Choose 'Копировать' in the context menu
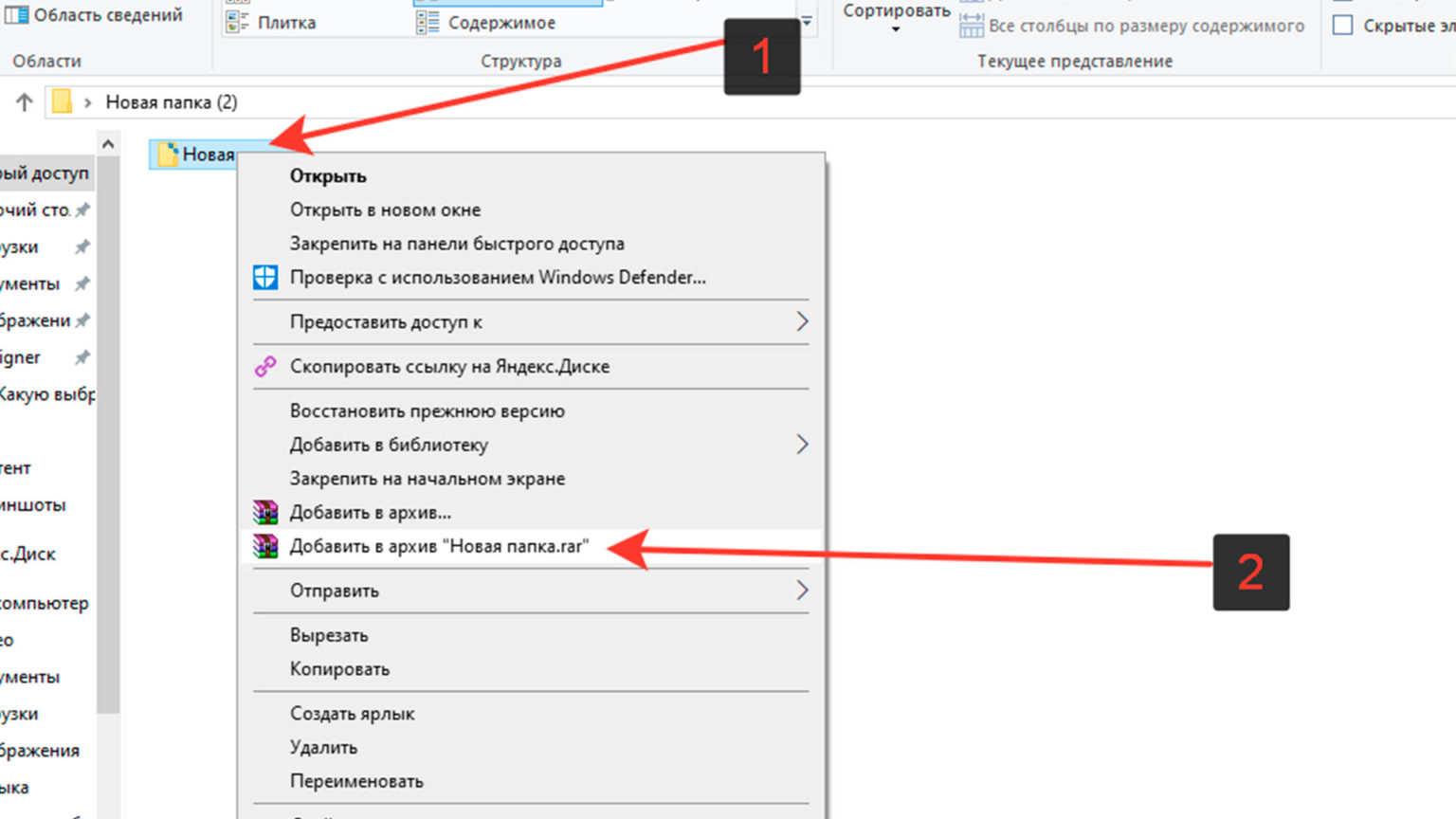The width and height of the screenshot is (1456, 819). pos(339,669)
